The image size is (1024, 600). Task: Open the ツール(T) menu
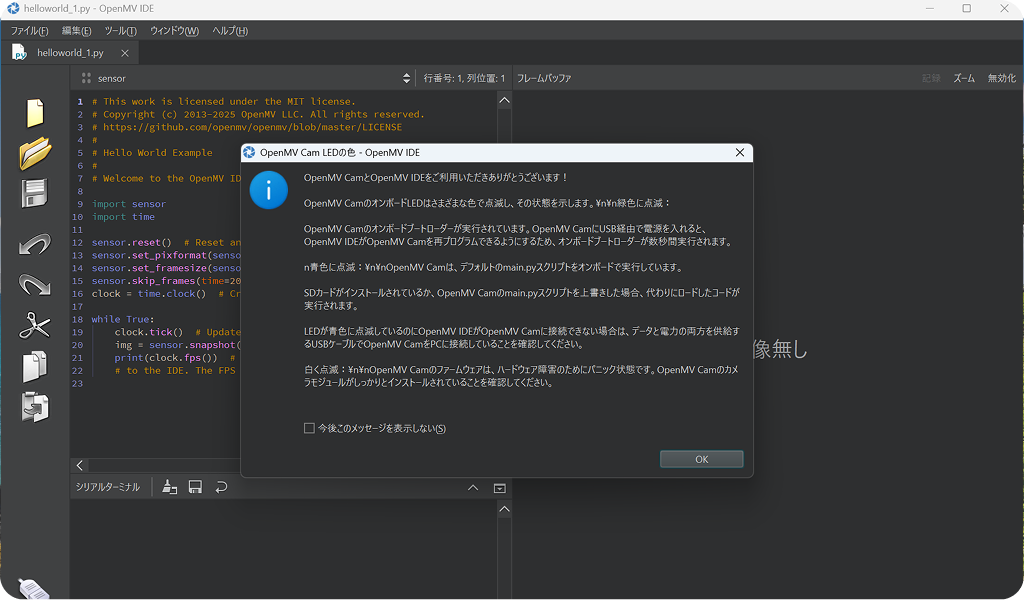121,31
